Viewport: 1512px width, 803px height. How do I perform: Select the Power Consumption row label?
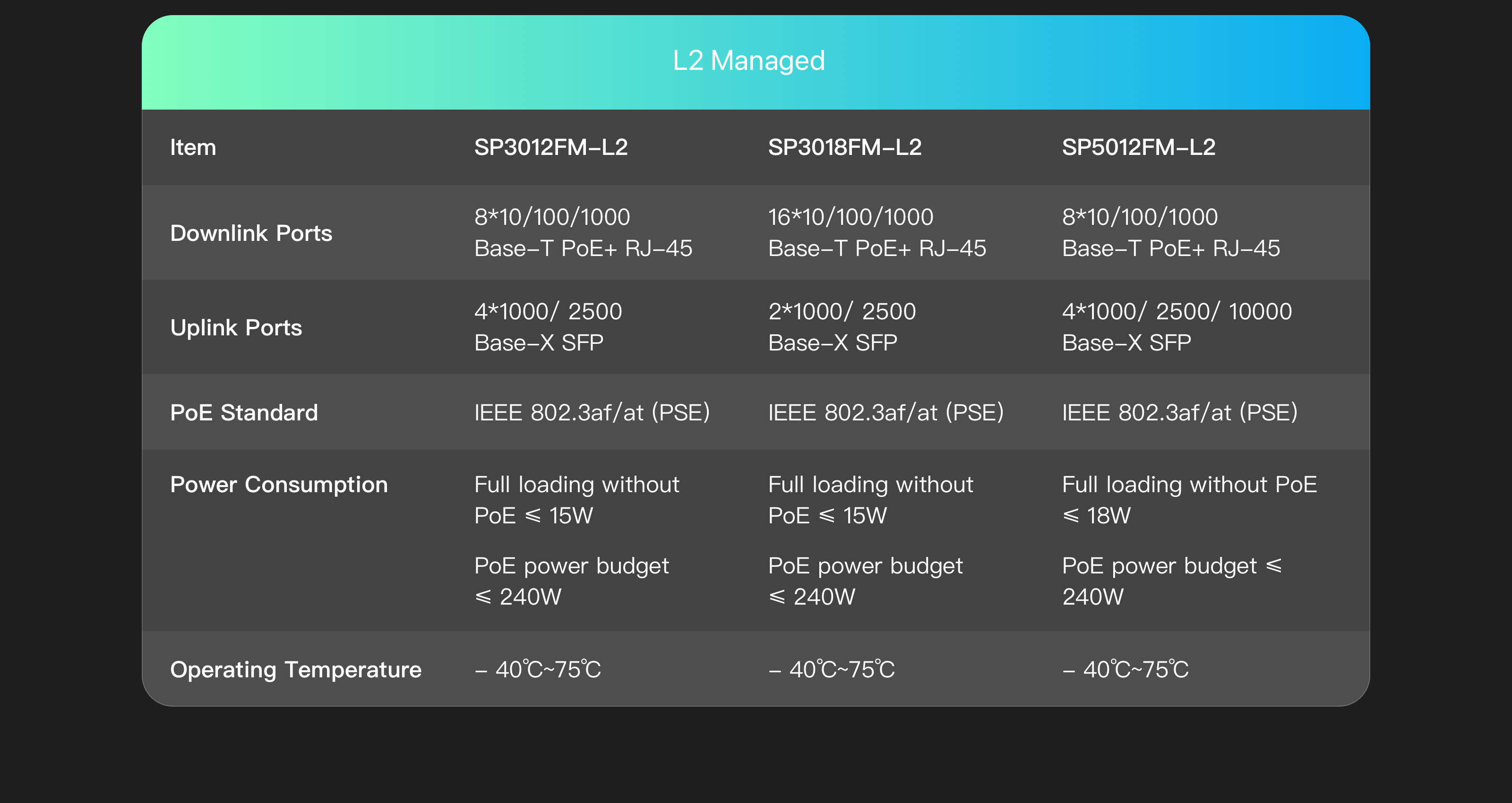279,485
